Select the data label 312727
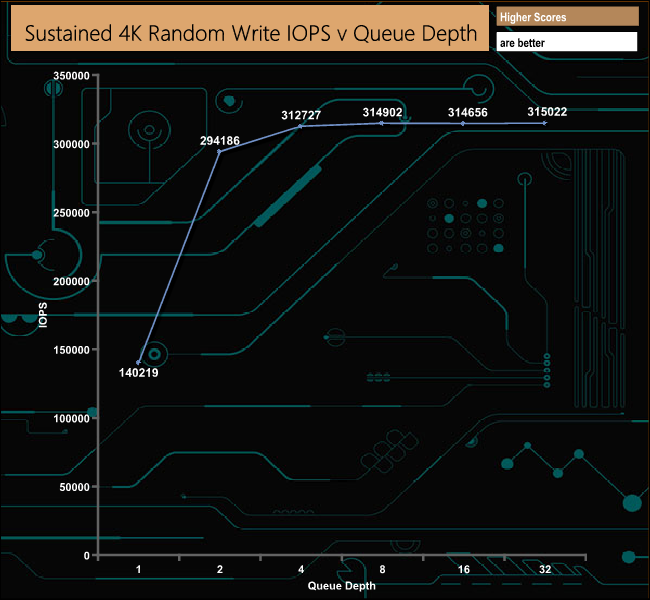 tap(301, 115)
